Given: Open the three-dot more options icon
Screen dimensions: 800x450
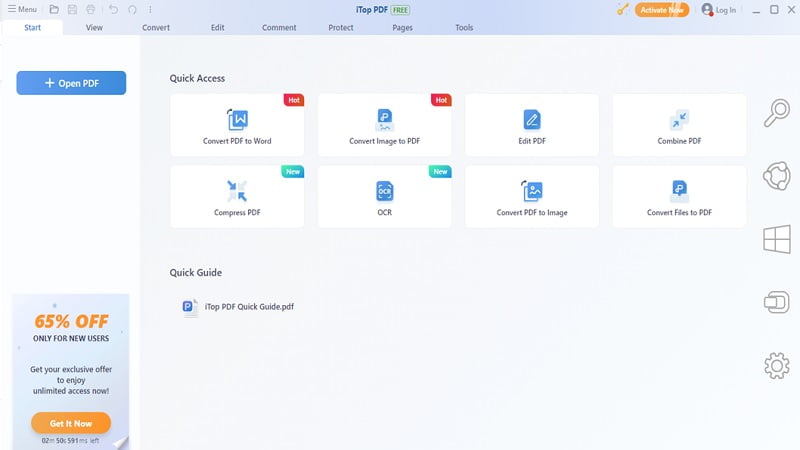Looking at the screenshot, I should [150, 9].
